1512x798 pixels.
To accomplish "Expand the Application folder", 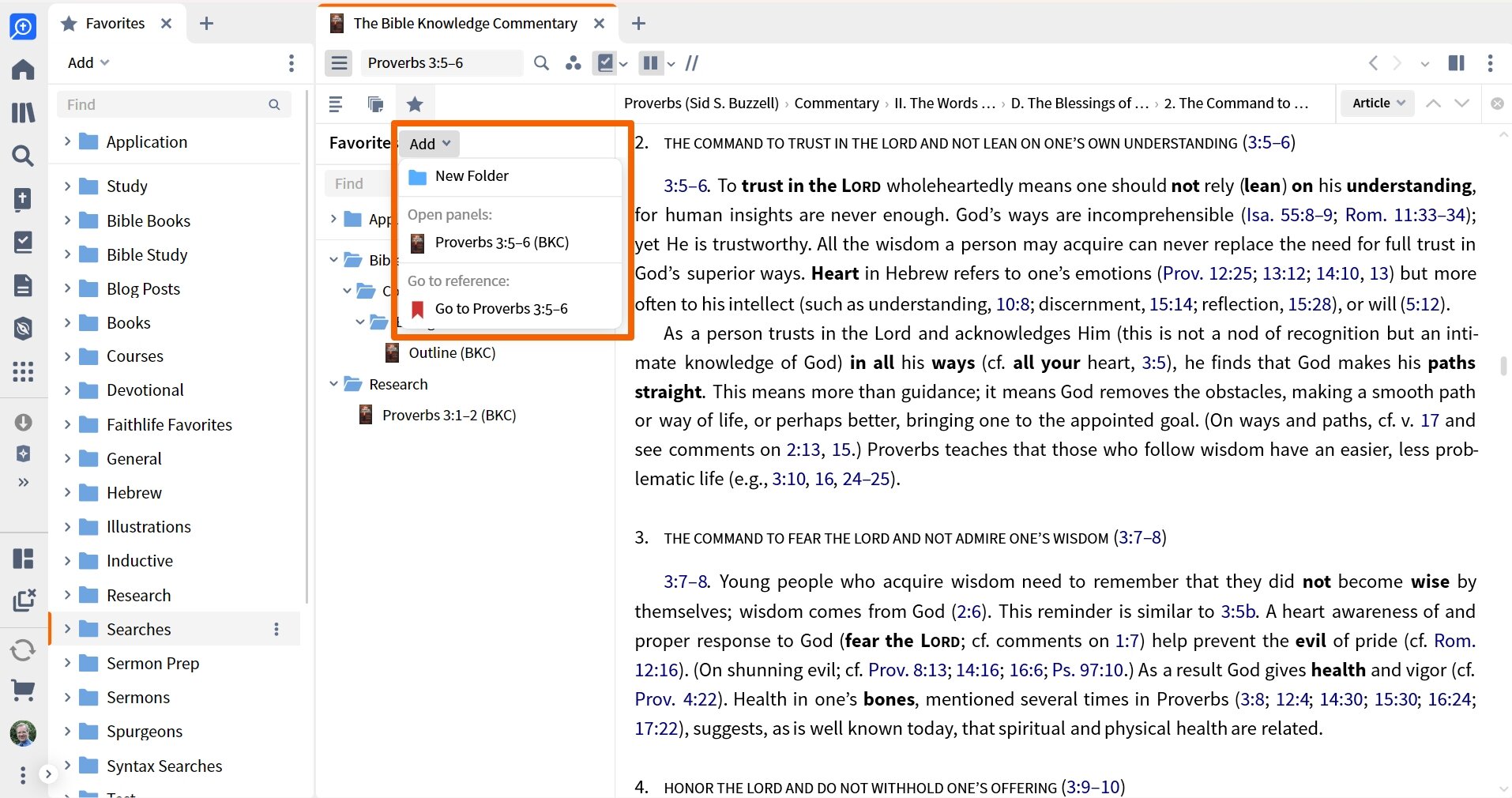I will [x=67, y=141].
